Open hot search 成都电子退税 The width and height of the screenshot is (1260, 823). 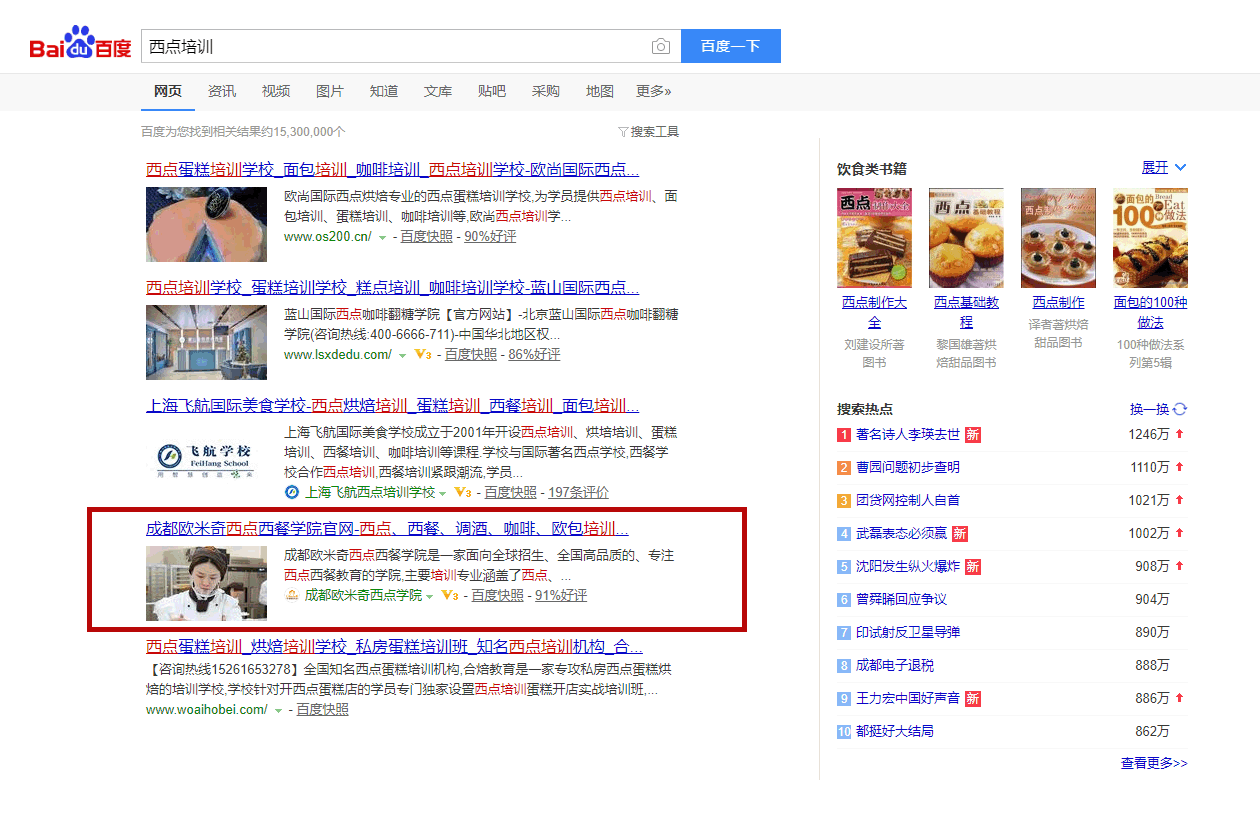(x=895, y=665)
